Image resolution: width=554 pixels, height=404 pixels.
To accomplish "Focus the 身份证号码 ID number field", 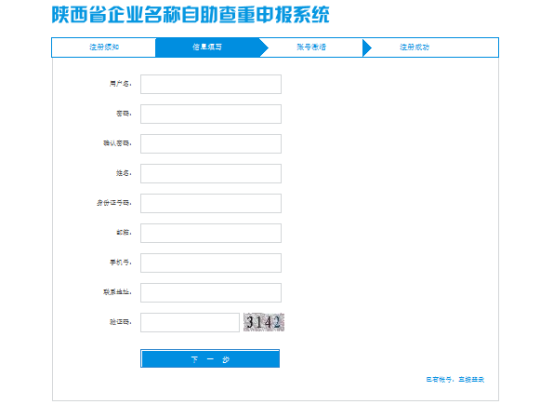I will click(x=211, y=203).
